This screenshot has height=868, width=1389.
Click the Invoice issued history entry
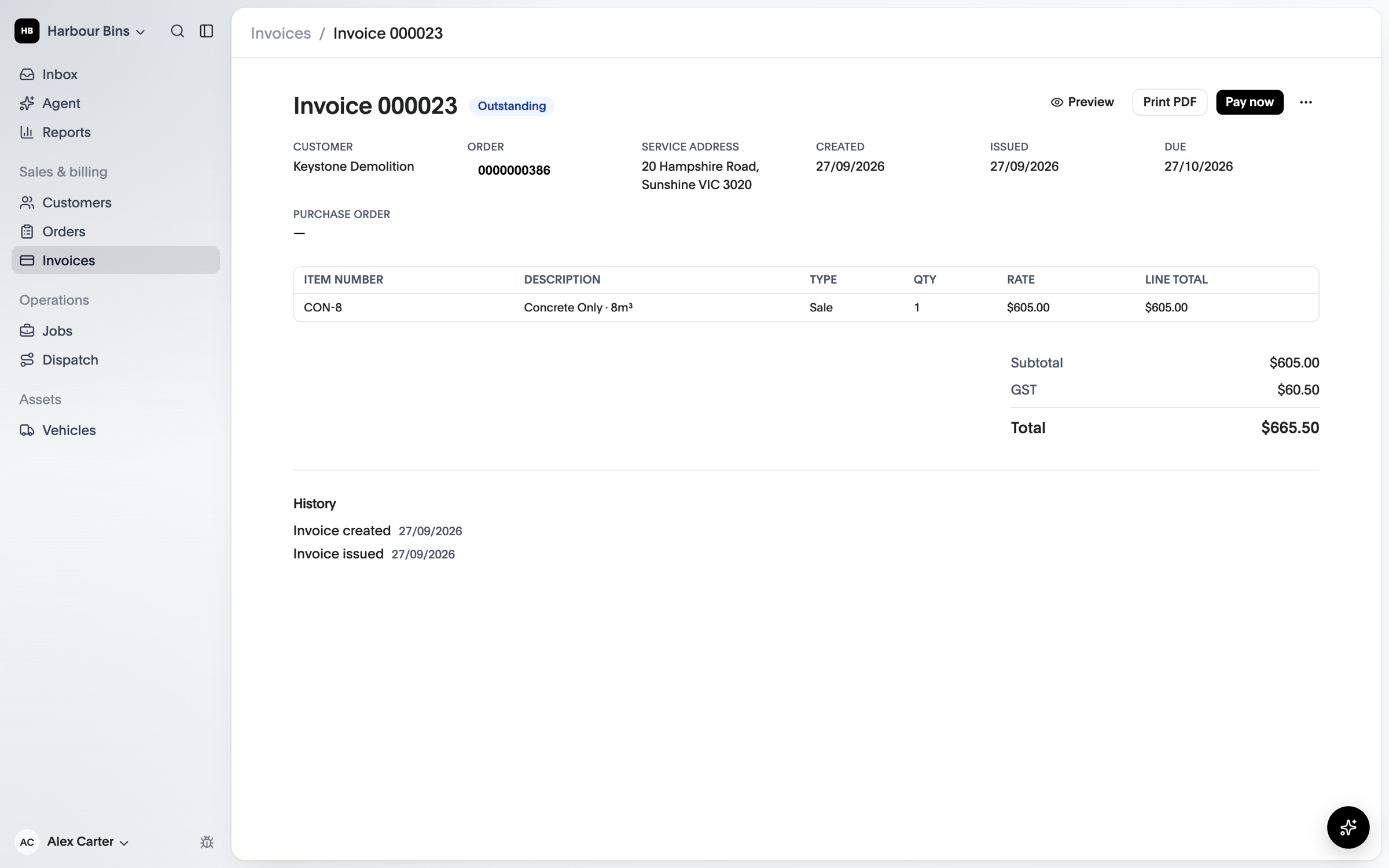click(x=374, y=554)
